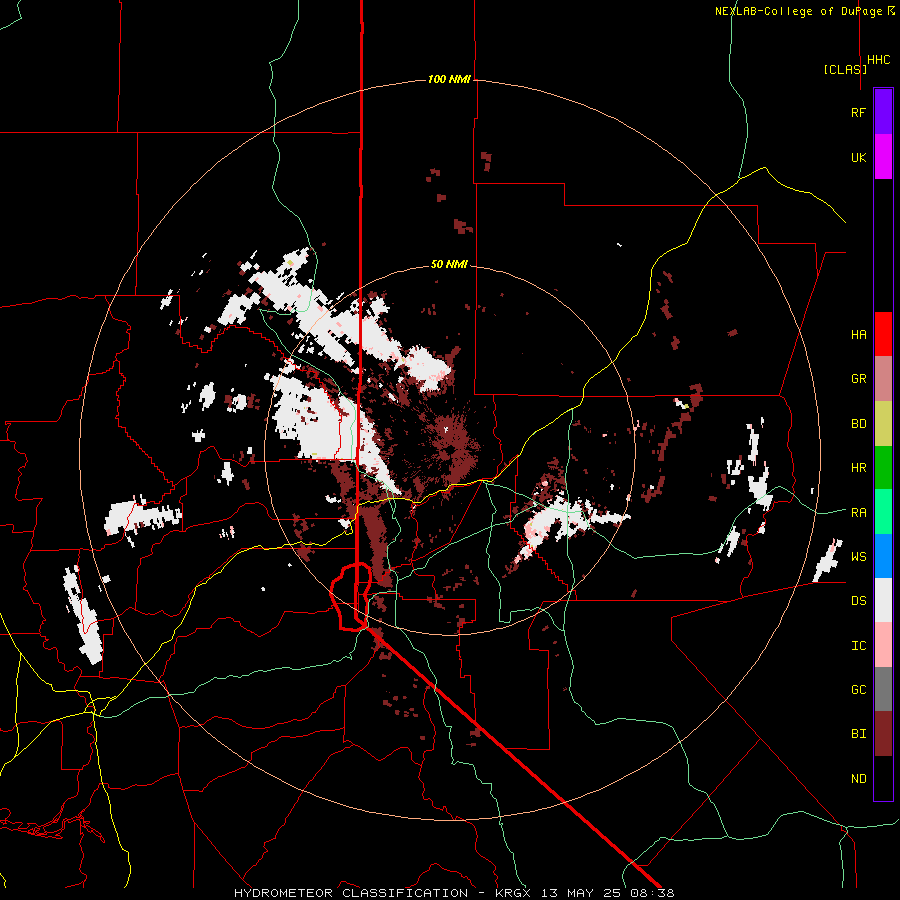Click the UK magenta legend swatch
900x900 pixels.
883,157
